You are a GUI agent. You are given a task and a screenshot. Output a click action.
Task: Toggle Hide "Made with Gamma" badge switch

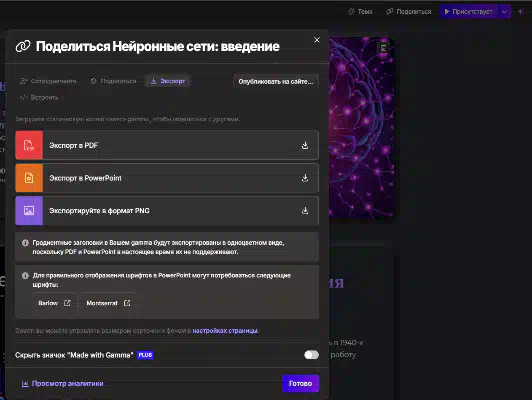coord(311,355)
